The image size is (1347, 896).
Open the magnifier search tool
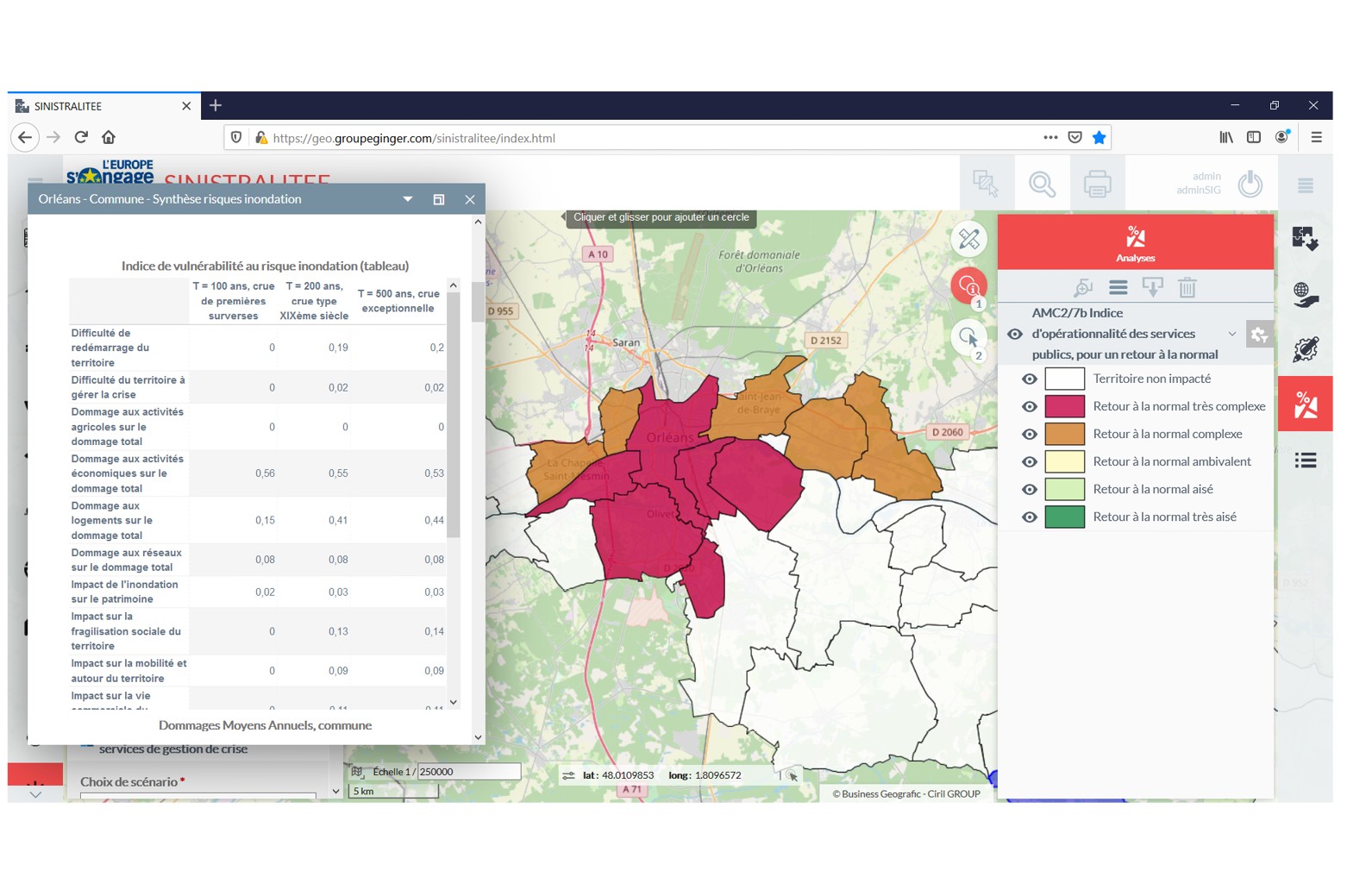tap(1042, 184)
